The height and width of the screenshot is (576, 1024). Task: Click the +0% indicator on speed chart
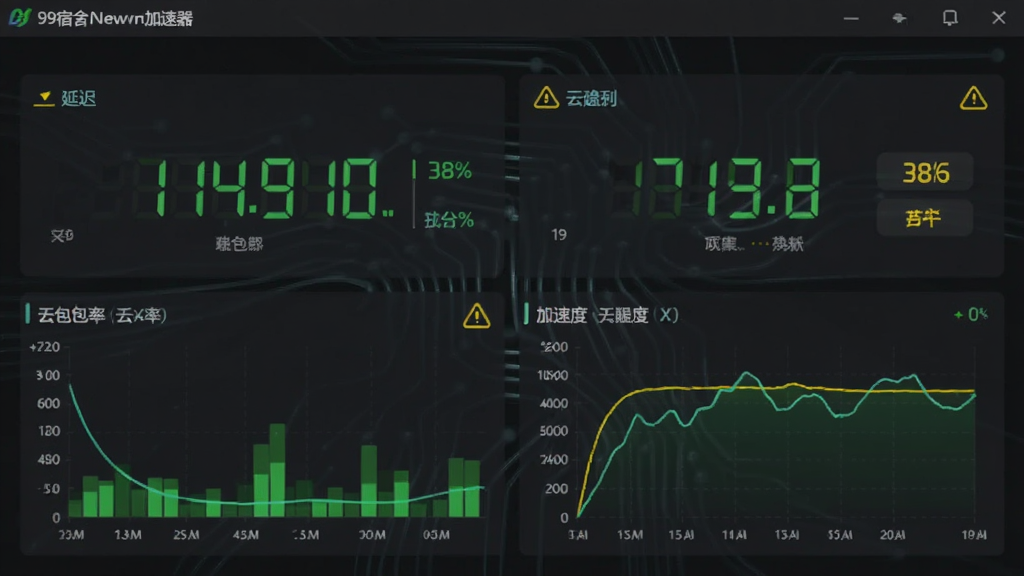tap(971, 315)
